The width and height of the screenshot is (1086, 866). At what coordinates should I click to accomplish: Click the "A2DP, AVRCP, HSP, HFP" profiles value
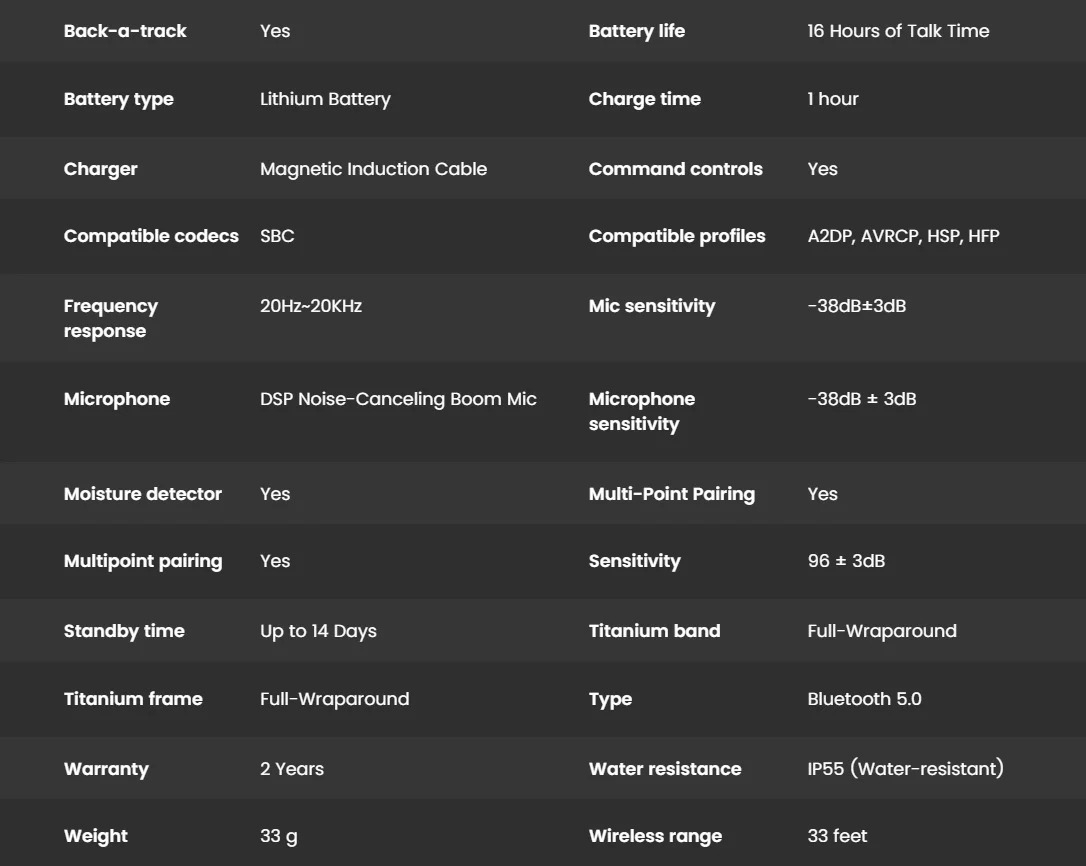[903, 236]
